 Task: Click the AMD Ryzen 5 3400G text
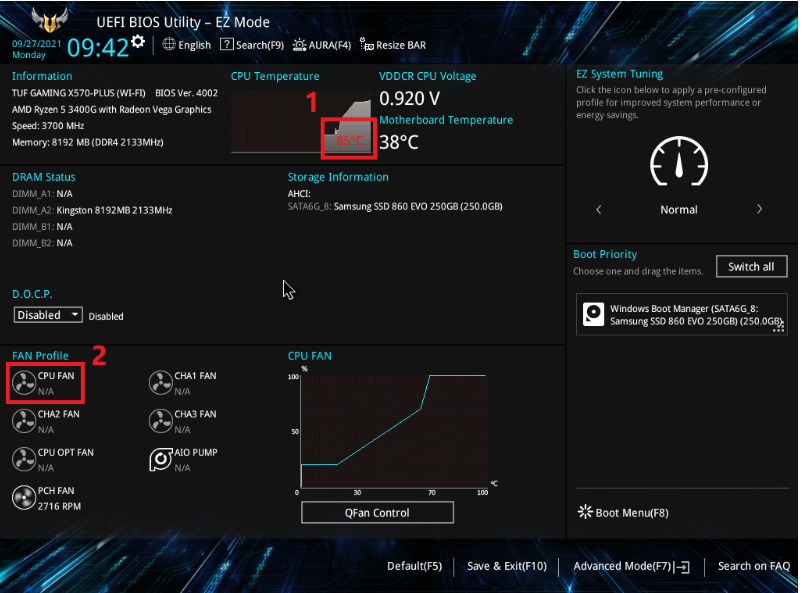click(x=111, y=110)
